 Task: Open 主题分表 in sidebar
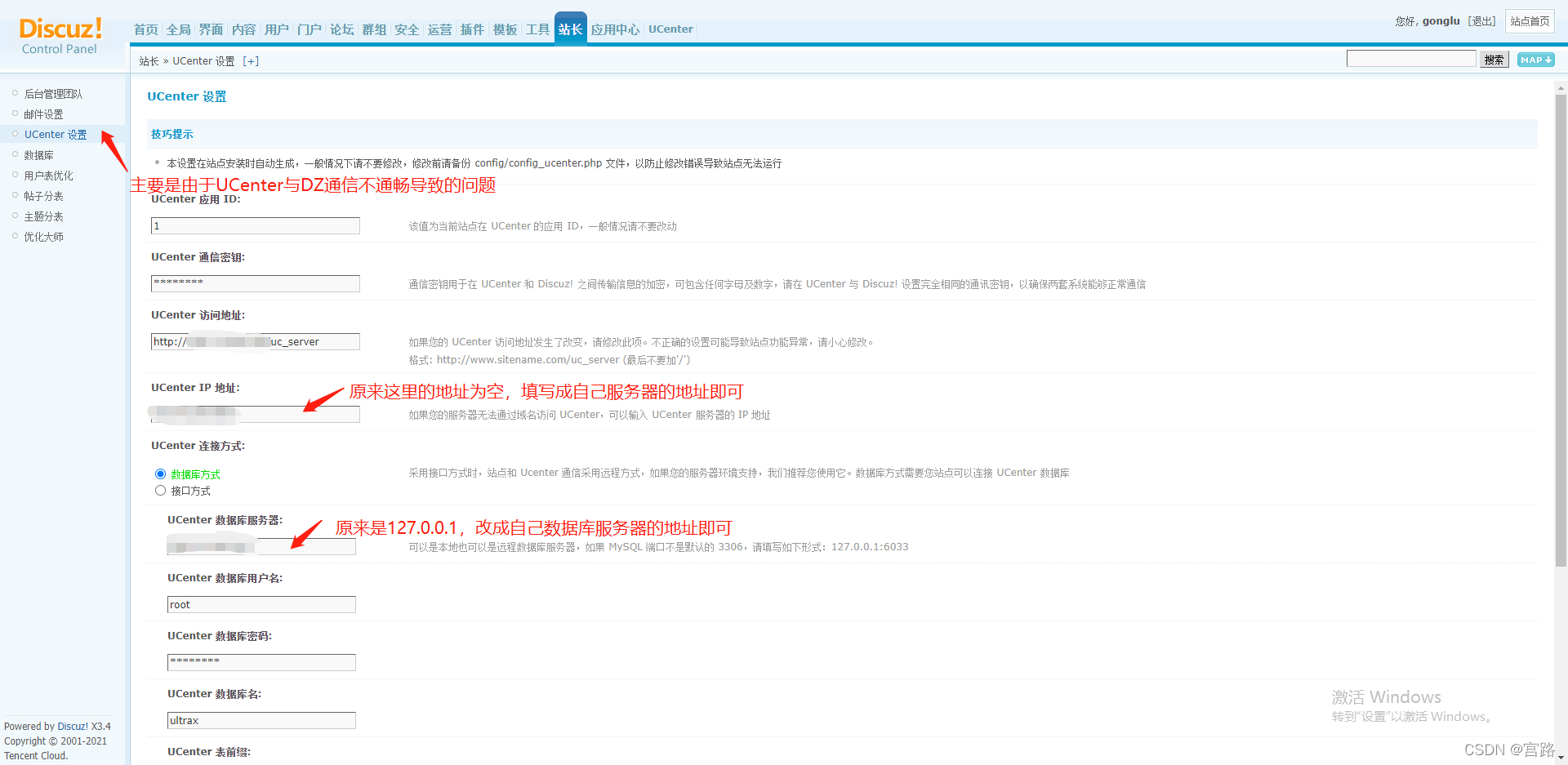click(43, 216)
